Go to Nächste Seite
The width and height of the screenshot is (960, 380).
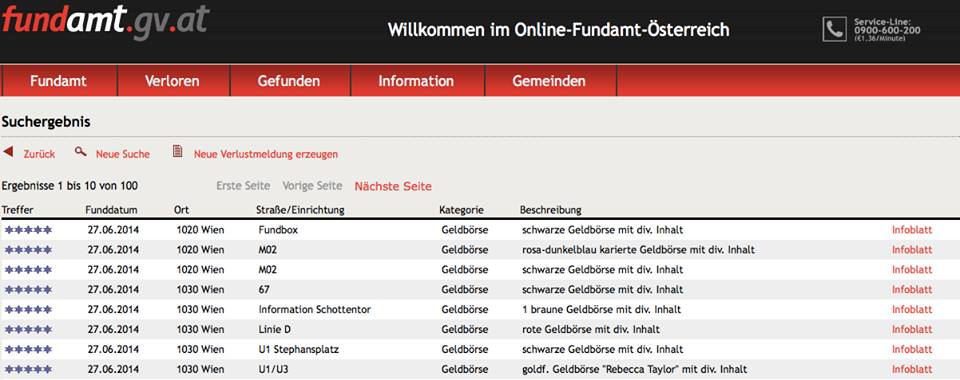click(x=393, y=187)
